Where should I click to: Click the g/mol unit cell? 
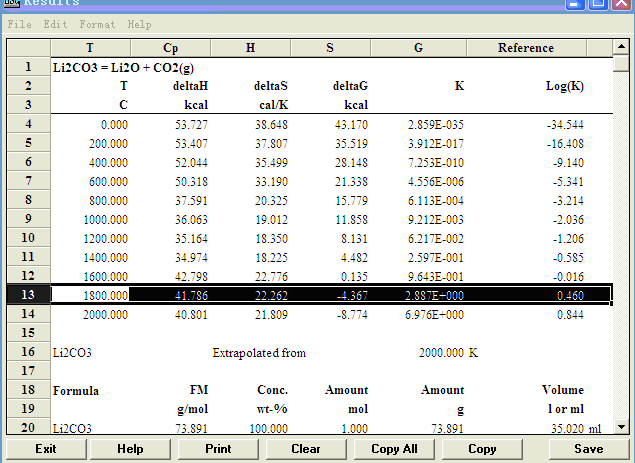(193, 409)
